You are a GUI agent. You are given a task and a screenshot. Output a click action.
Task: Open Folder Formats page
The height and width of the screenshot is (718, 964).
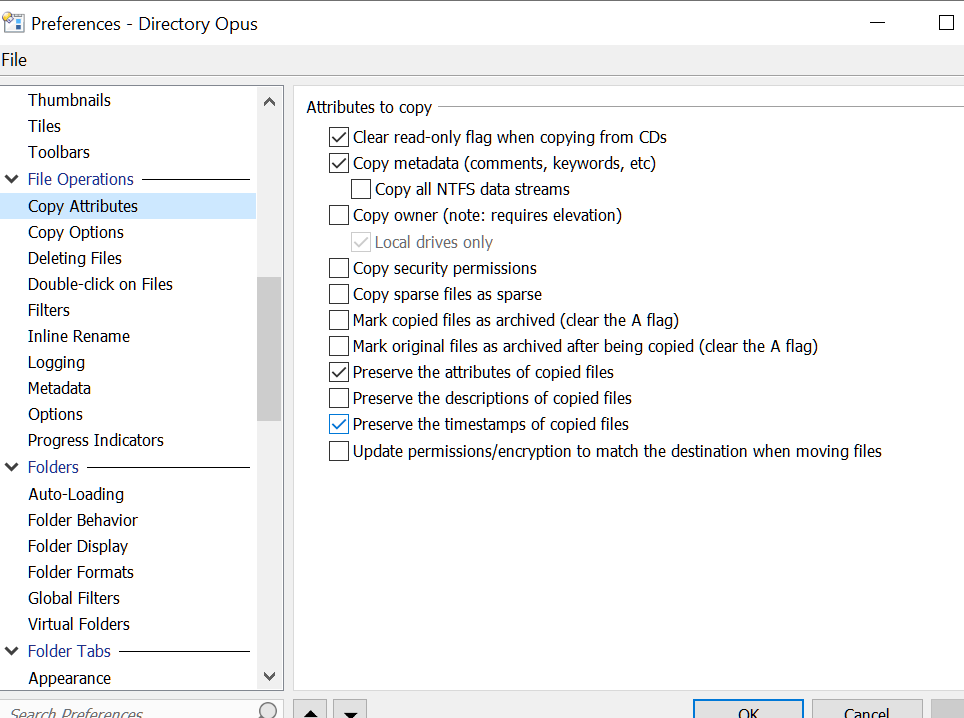(81, 572)
